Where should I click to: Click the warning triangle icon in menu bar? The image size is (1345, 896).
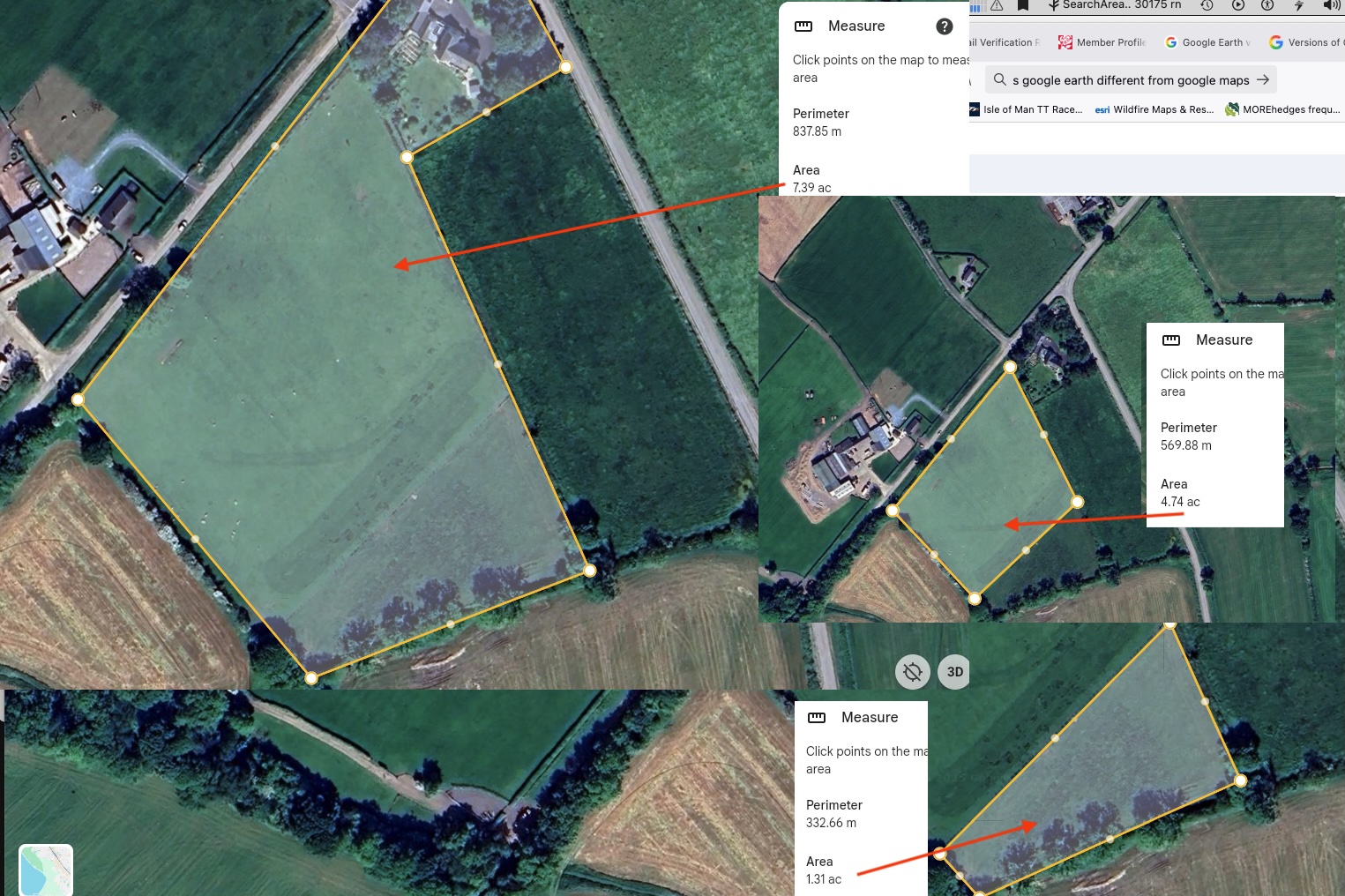[x=997, y=5]
